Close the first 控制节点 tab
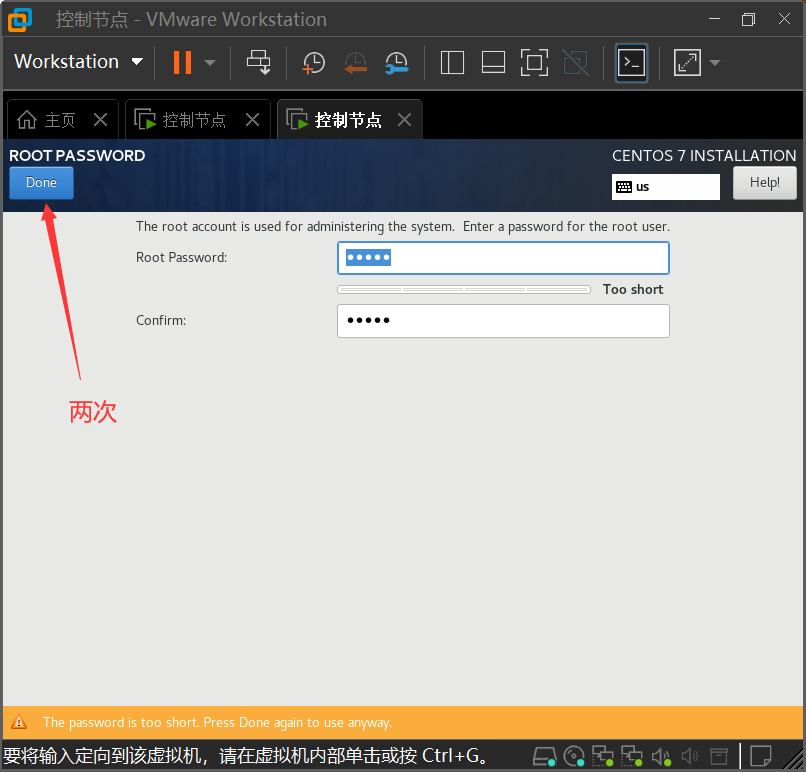Image resolution: width=806 pixels, height=772 pixels. tap(252, 120)
